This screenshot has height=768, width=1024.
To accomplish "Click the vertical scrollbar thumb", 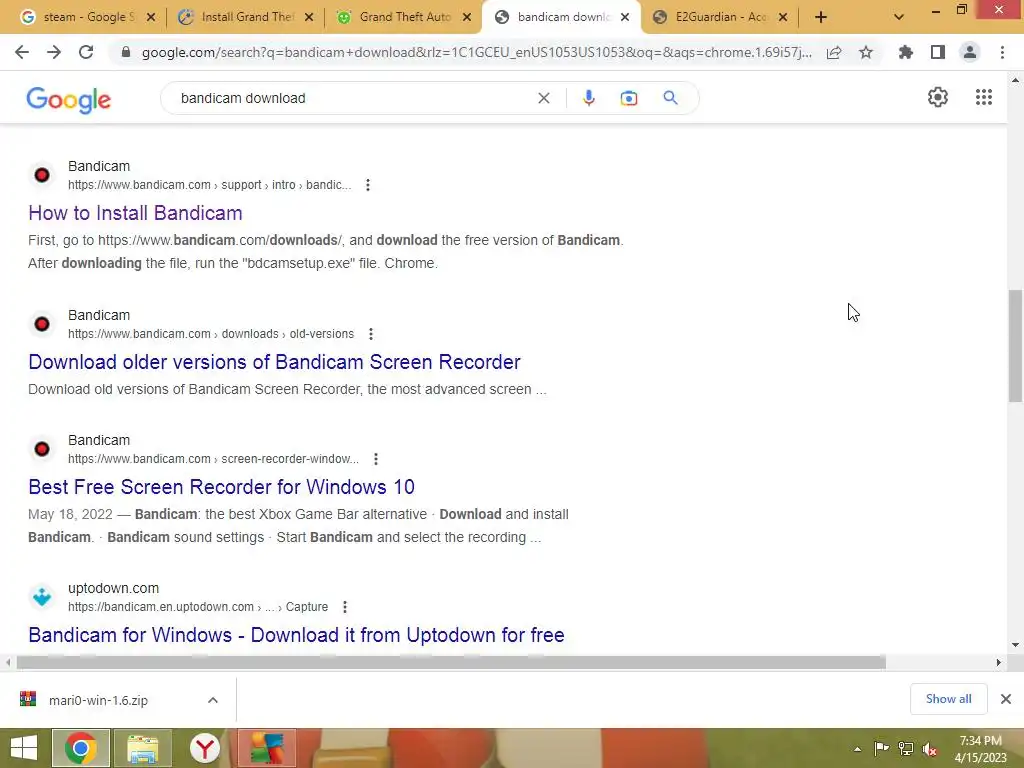I will point(1015,346).
